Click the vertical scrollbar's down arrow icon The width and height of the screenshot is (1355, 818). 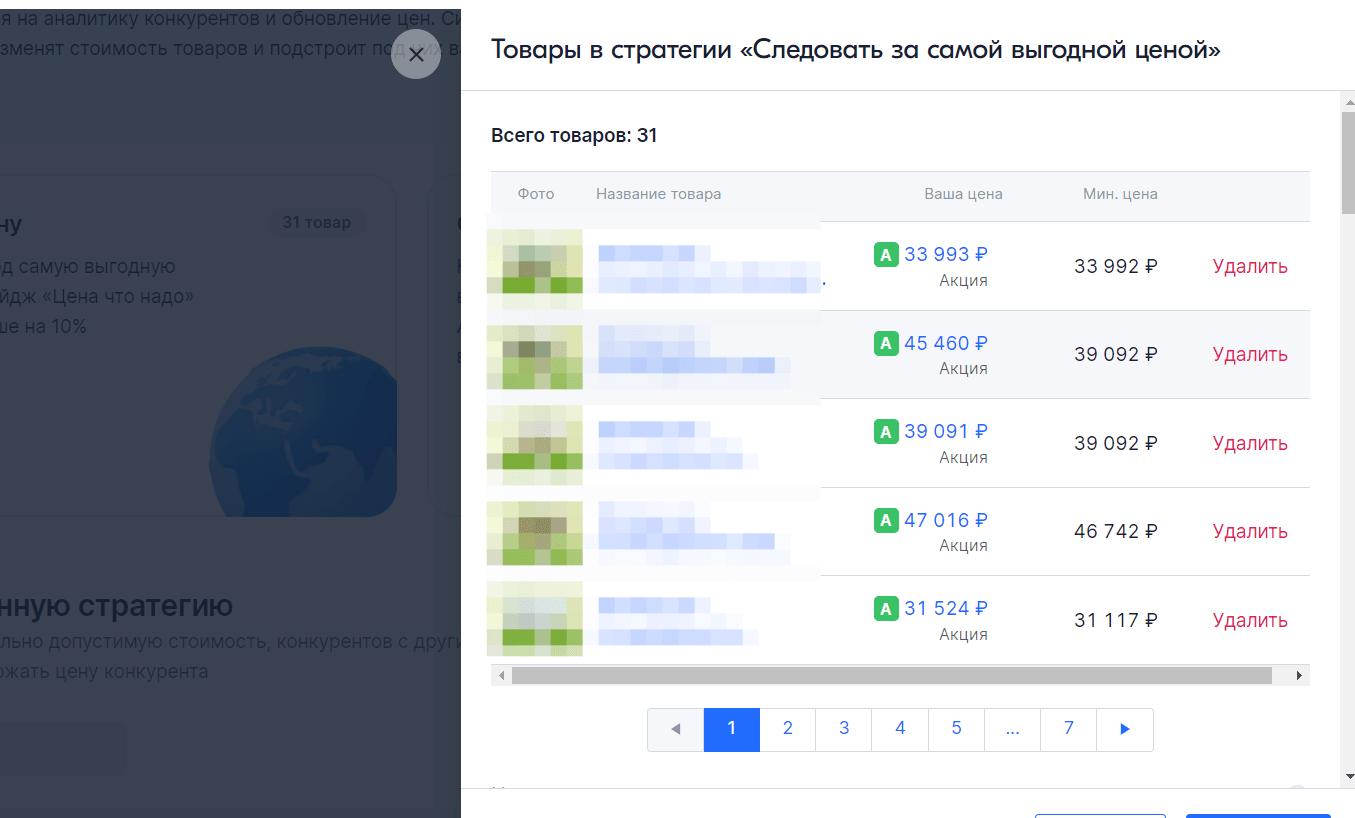(x=1347, y=777)
